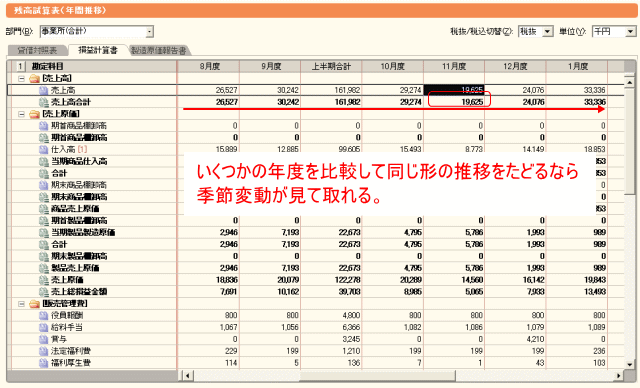Image resolution: width=640 pixels, height=388 pixels.
Task: Click the vertical scrollbar up arrow
Action: coord(629,83)
